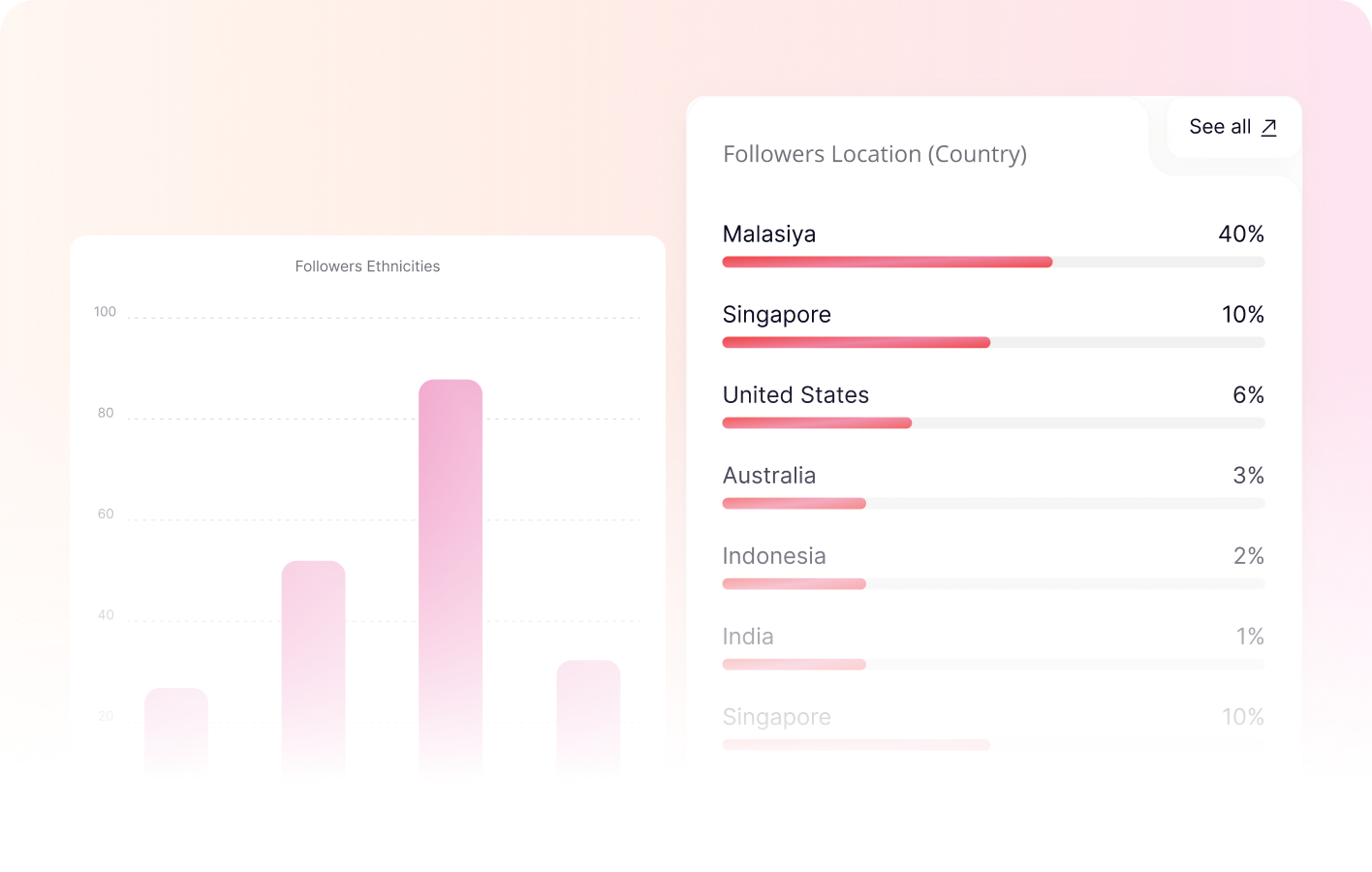Select the United States label
1372x872 pixels.
point(795,395)
